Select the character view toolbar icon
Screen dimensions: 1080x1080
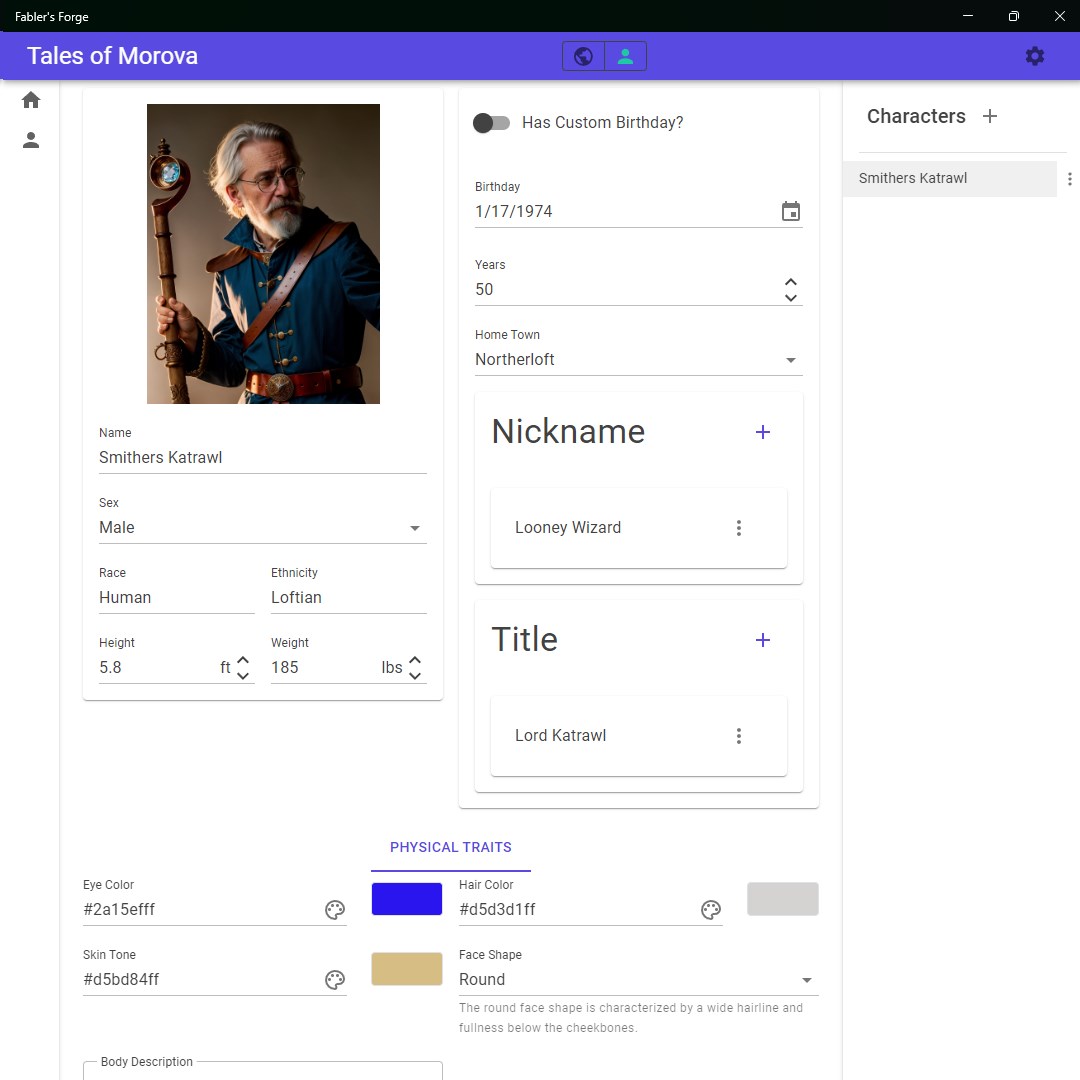click(x=626, y=55)
